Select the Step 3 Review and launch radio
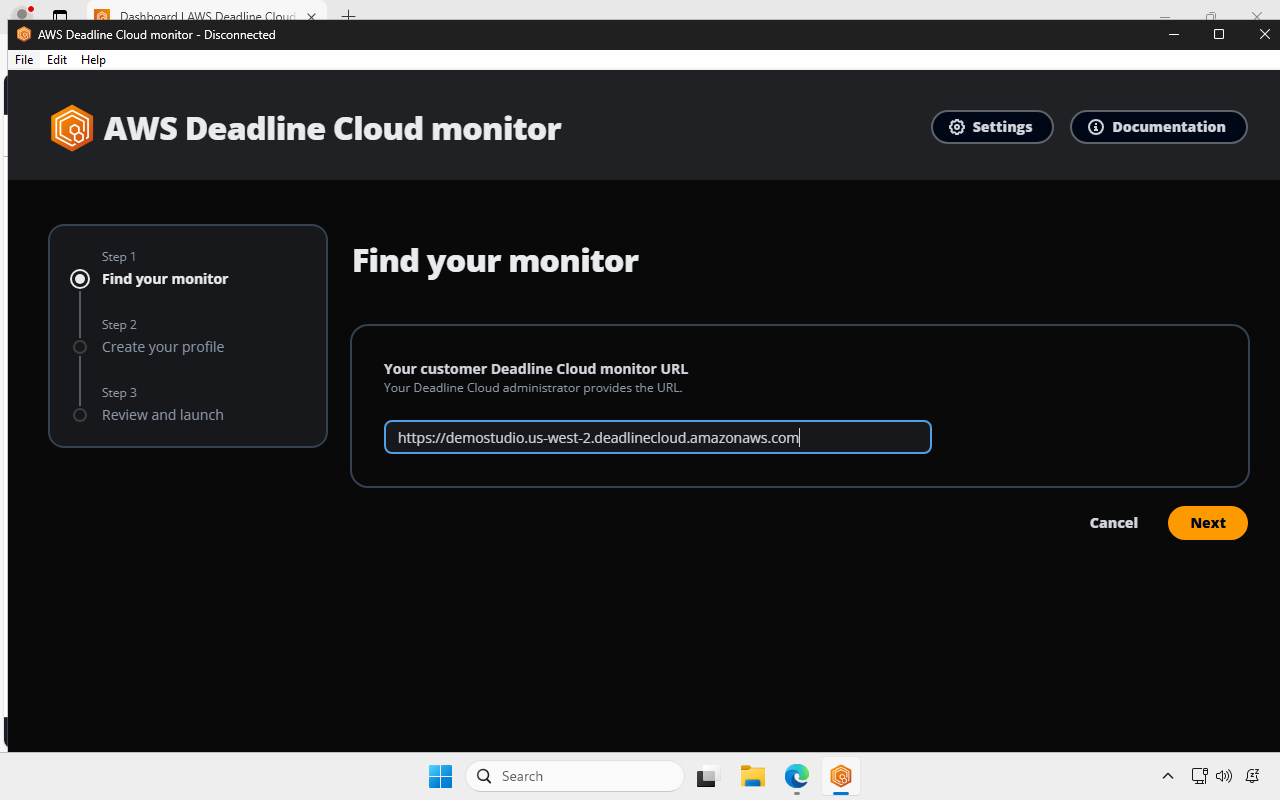This screenshot has width=1280, height=800. [79, 415]
